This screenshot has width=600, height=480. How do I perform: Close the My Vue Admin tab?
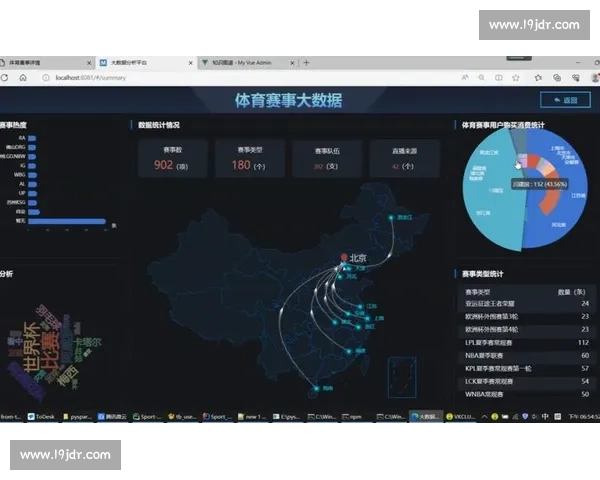tap(292, 63)
